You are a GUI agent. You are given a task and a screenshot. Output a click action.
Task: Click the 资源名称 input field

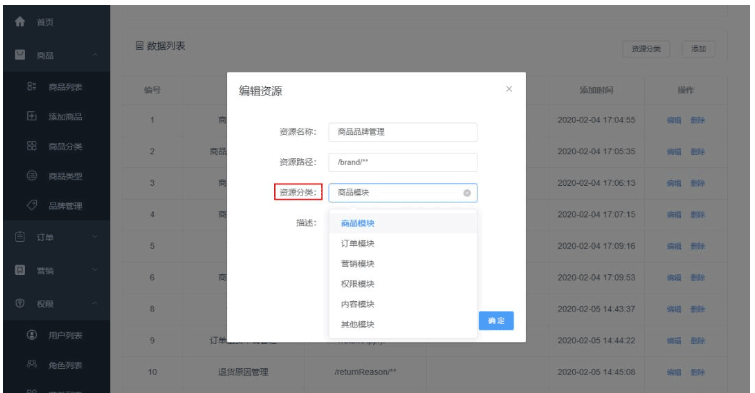[x=403, y=132]
